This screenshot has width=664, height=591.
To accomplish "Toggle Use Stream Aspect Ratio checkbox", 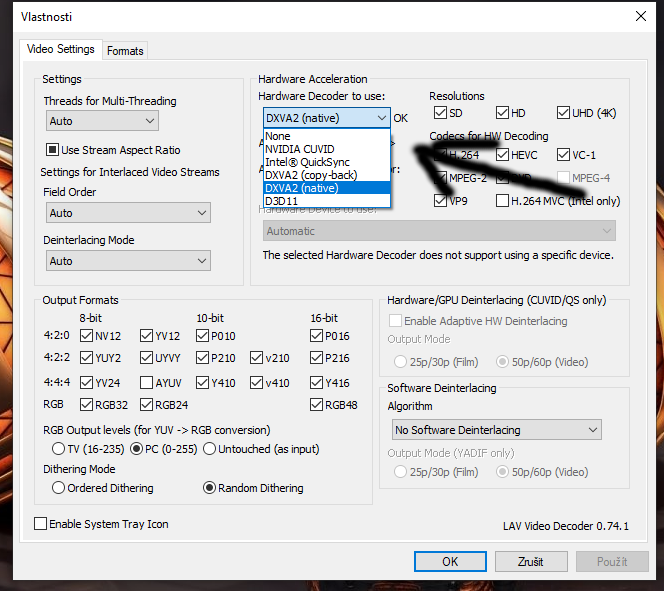I will click(53, 150).
